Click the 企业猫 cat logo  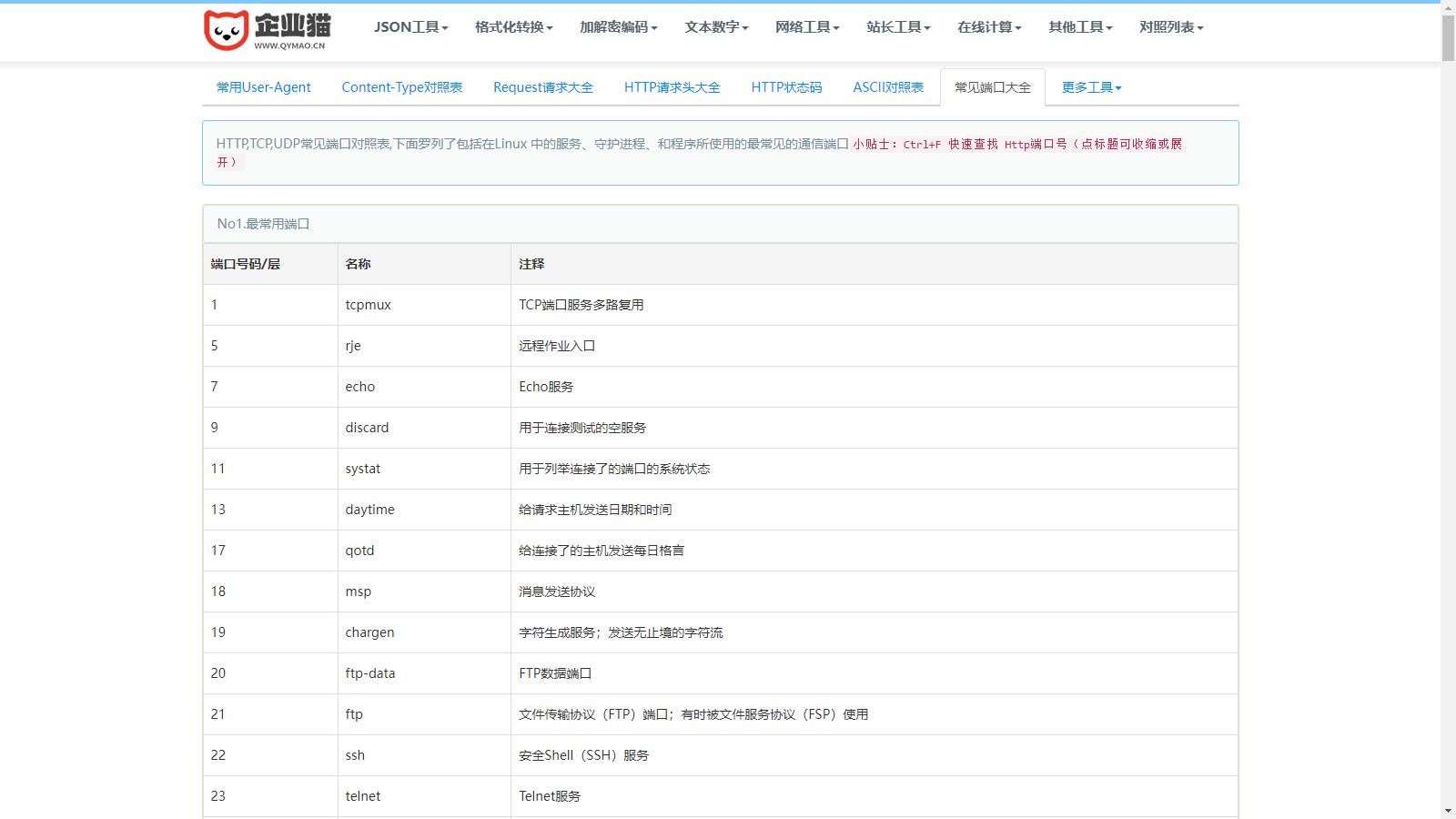tap(267, 30)
